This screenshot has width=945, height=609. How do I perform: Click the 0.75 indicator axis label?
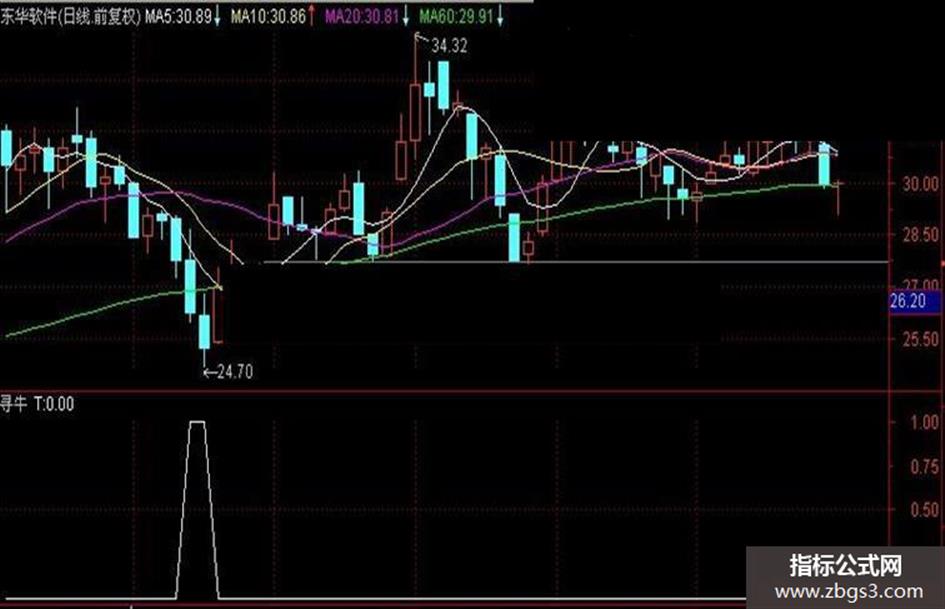[x=925, y=466]
